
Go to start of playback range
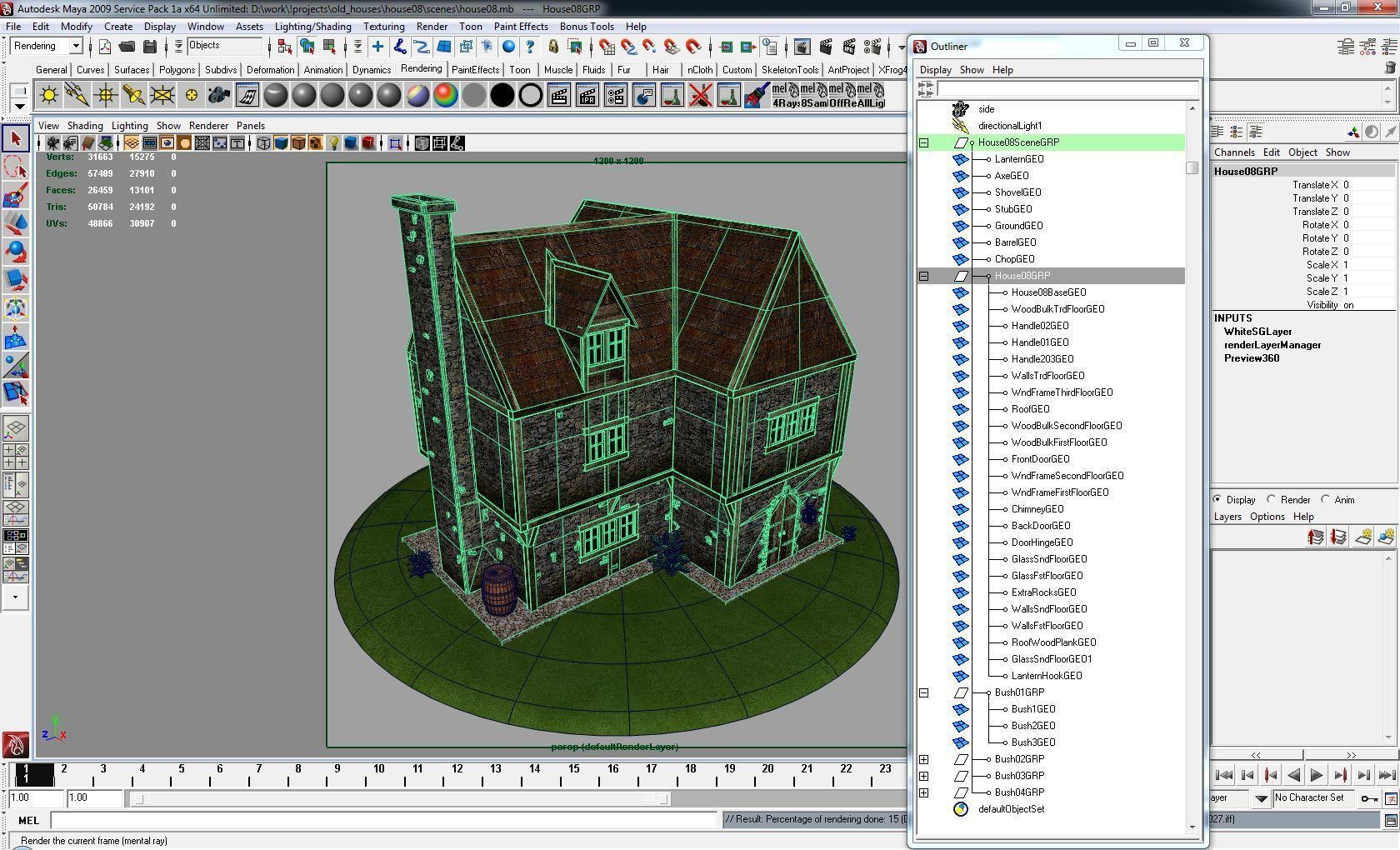1224,775
